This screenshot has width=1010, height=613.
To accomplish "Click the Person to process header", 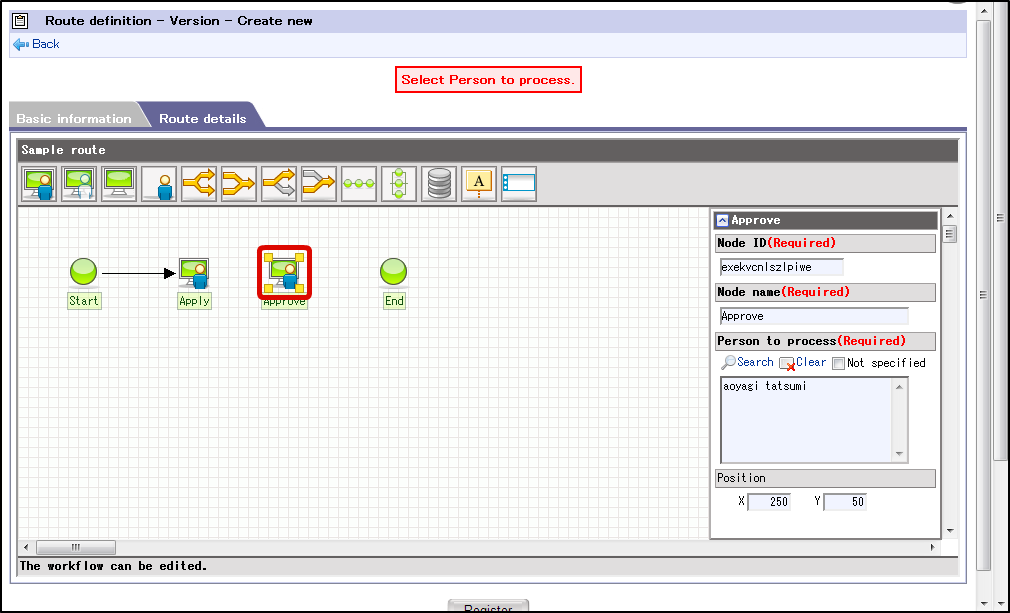I will (x=825, y=341).
